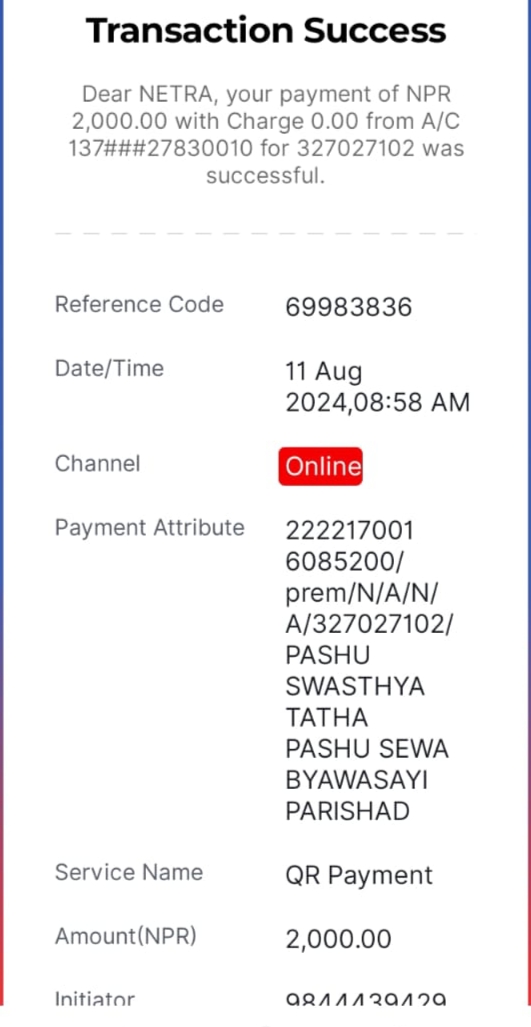Tap the red Online channel badge
Screen dimensions: 531x1027
pyautogui.click(x=320, y=466)
